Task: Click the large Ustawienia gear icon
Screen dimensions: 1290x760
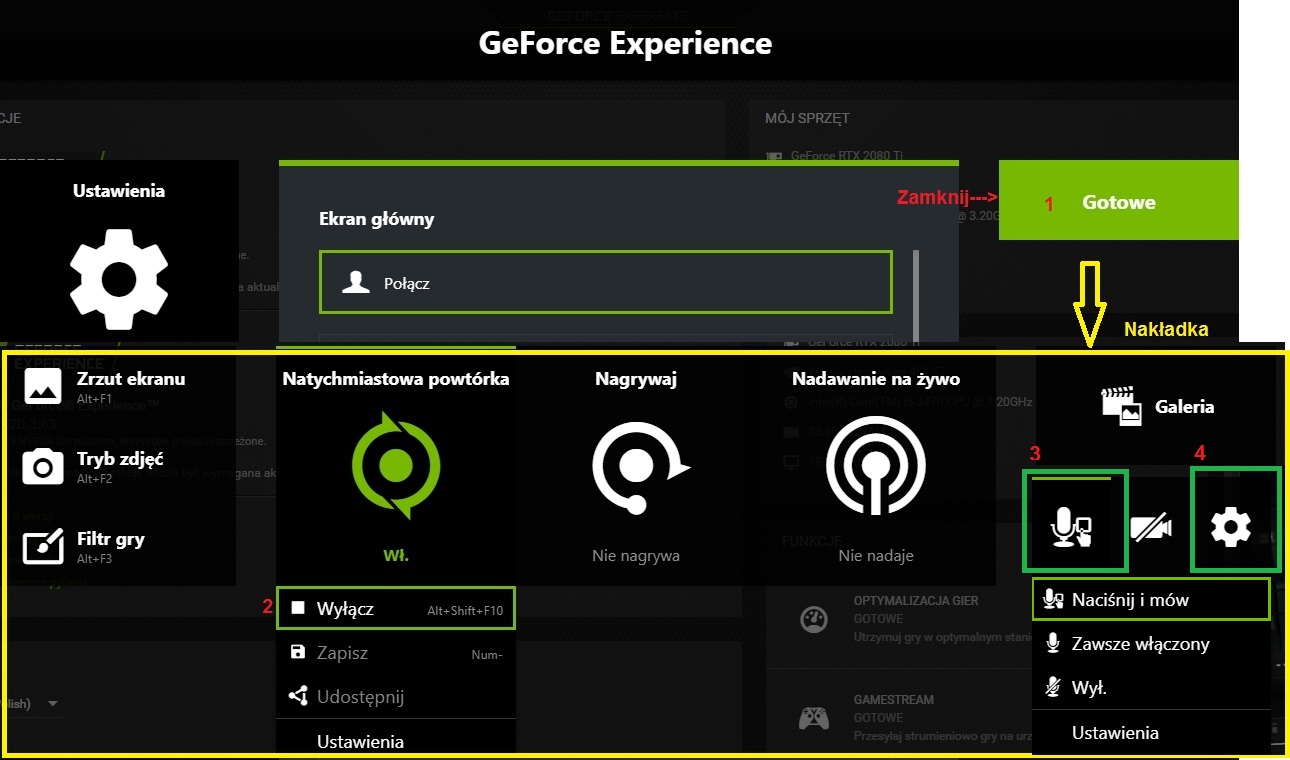Action: coord(118,279)
